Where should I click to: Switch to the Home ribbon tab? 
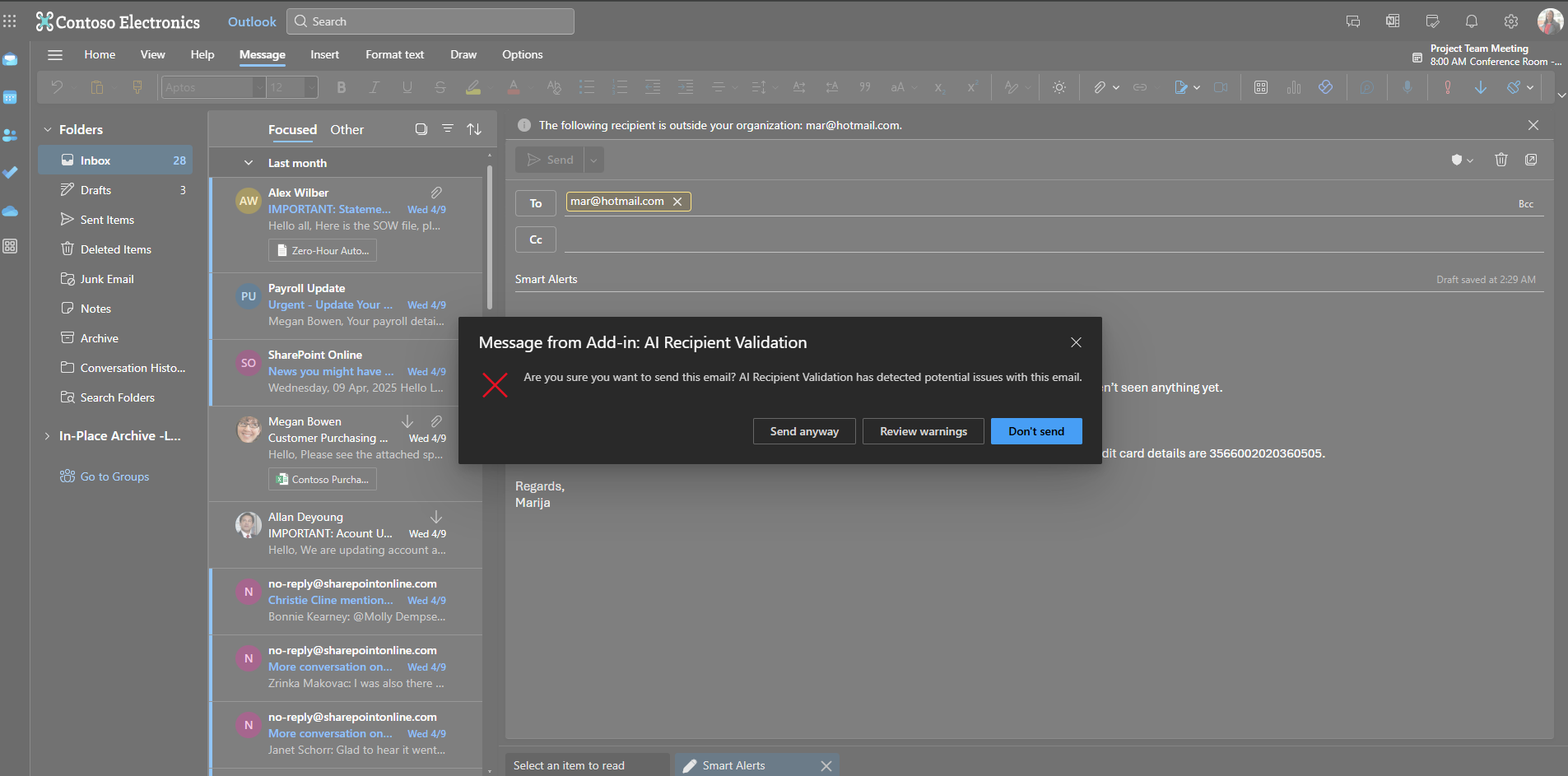tap(100, 55)
